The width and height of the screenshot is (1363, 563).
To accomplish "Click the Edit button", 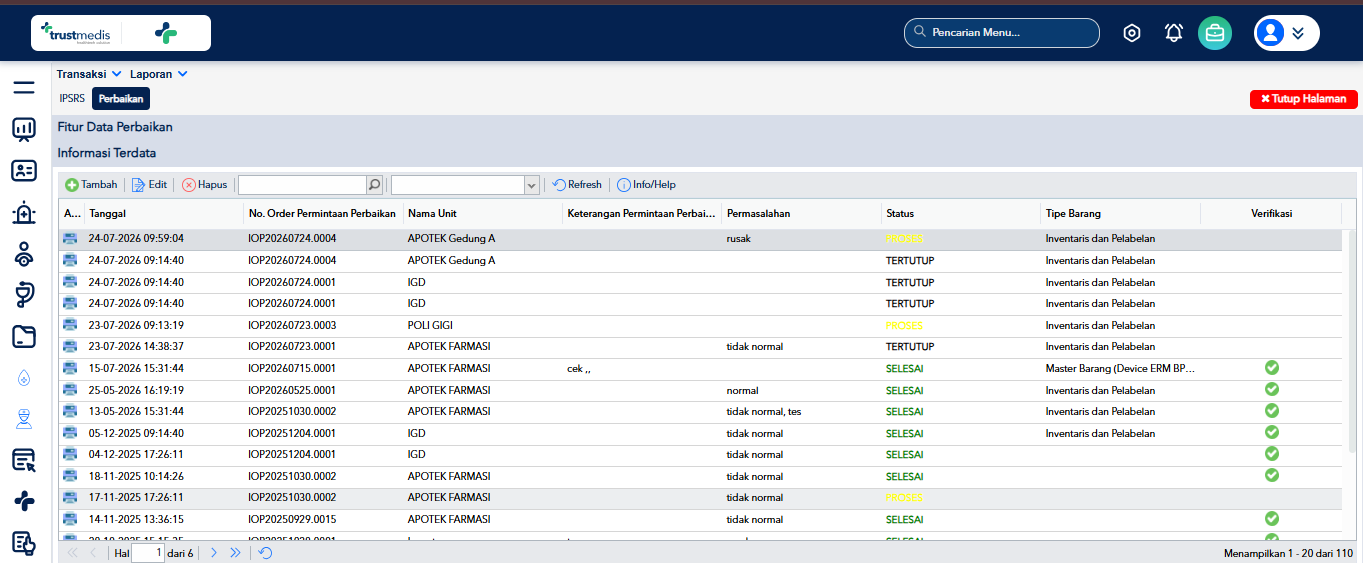I will click(x=149, y=185).
